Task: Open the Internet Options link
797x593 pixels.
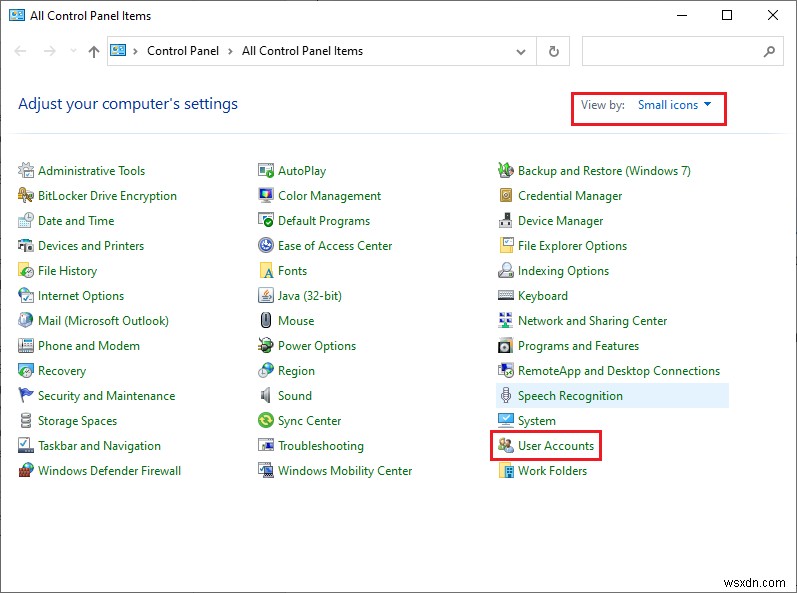Action: click(x=81, y=296)
